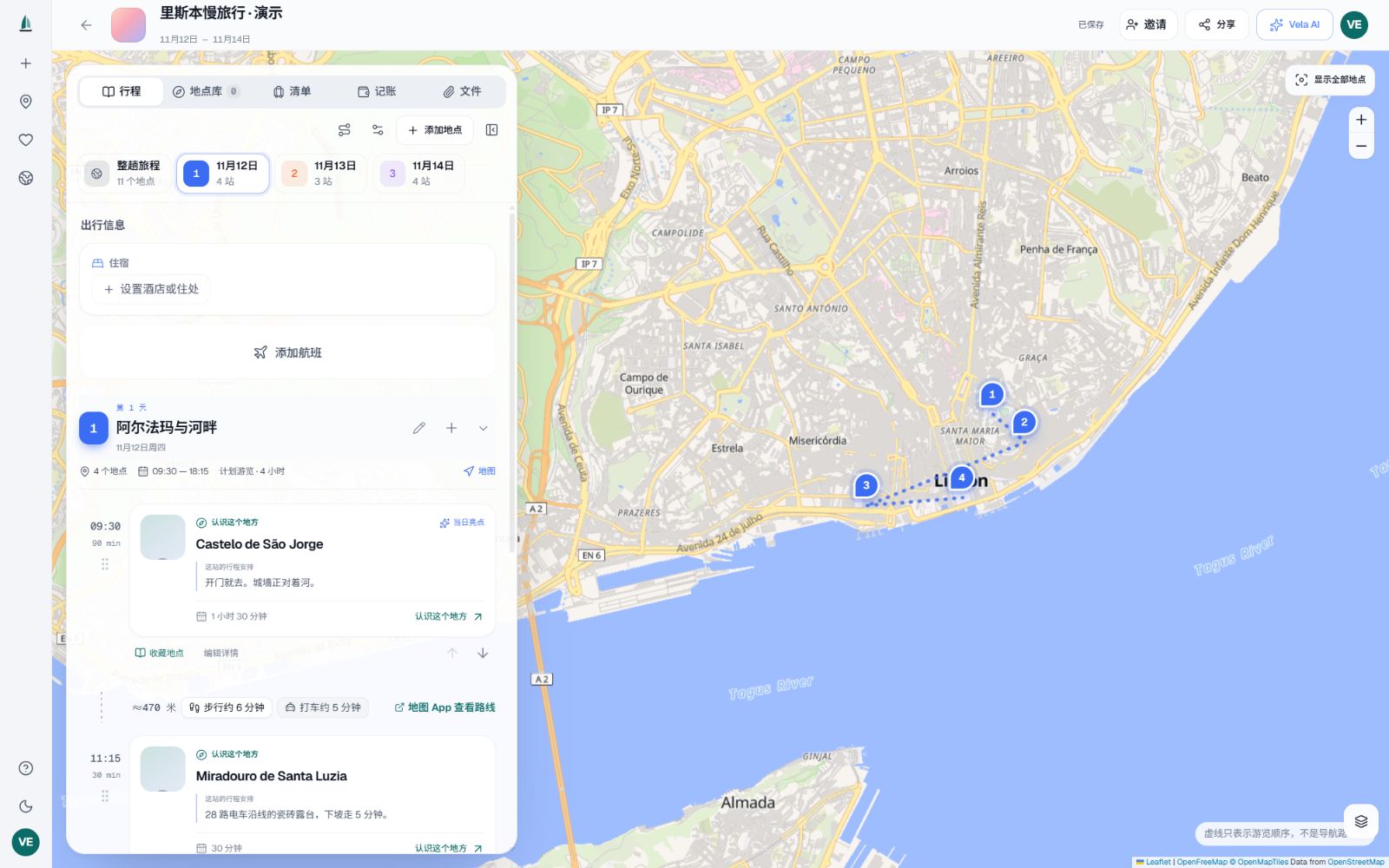Click the drag handle below 09:30

point(105,564)
